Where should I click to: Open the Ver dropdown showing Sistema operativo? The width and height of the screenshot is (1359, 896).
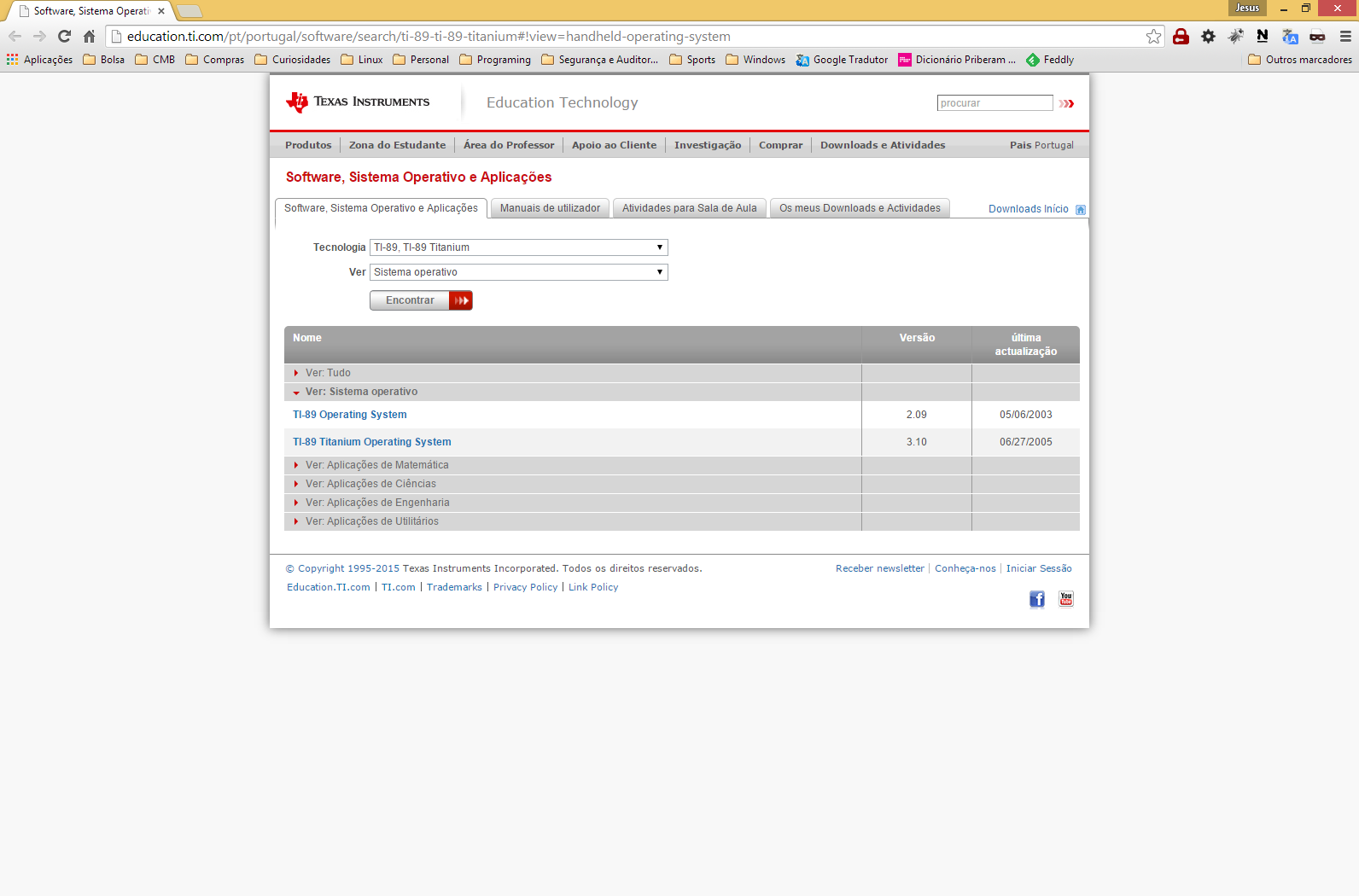pyautogui.click(x=519, y=272)
